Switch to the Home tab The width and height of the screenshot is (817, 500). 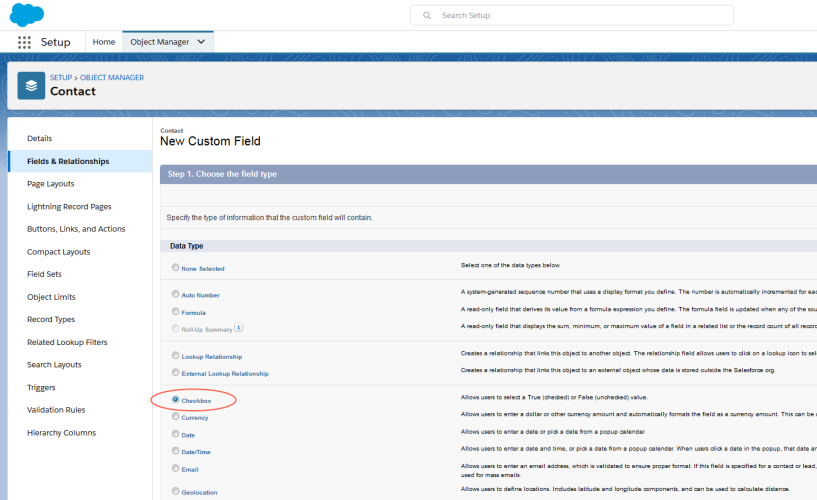click(103, 42)
